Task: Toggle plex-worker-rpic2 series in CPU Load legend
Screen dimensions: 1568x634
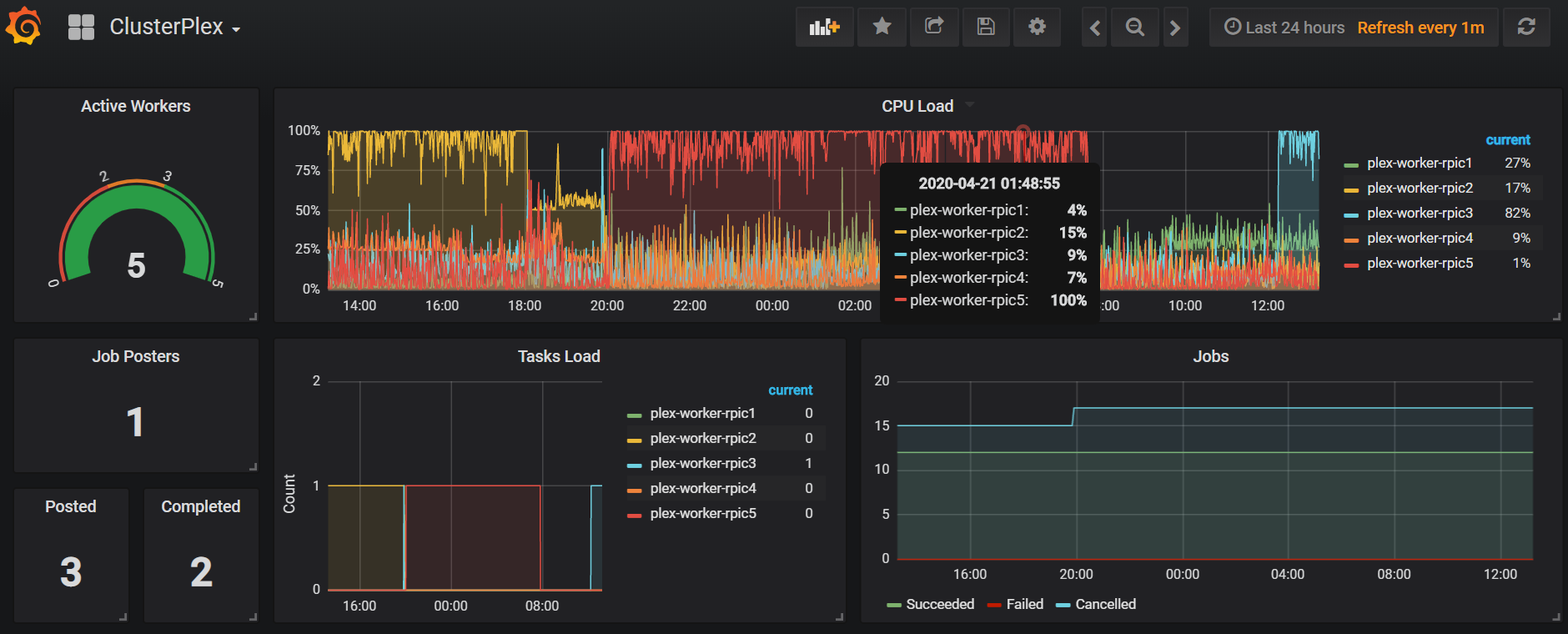Action: pos(1420,188)
